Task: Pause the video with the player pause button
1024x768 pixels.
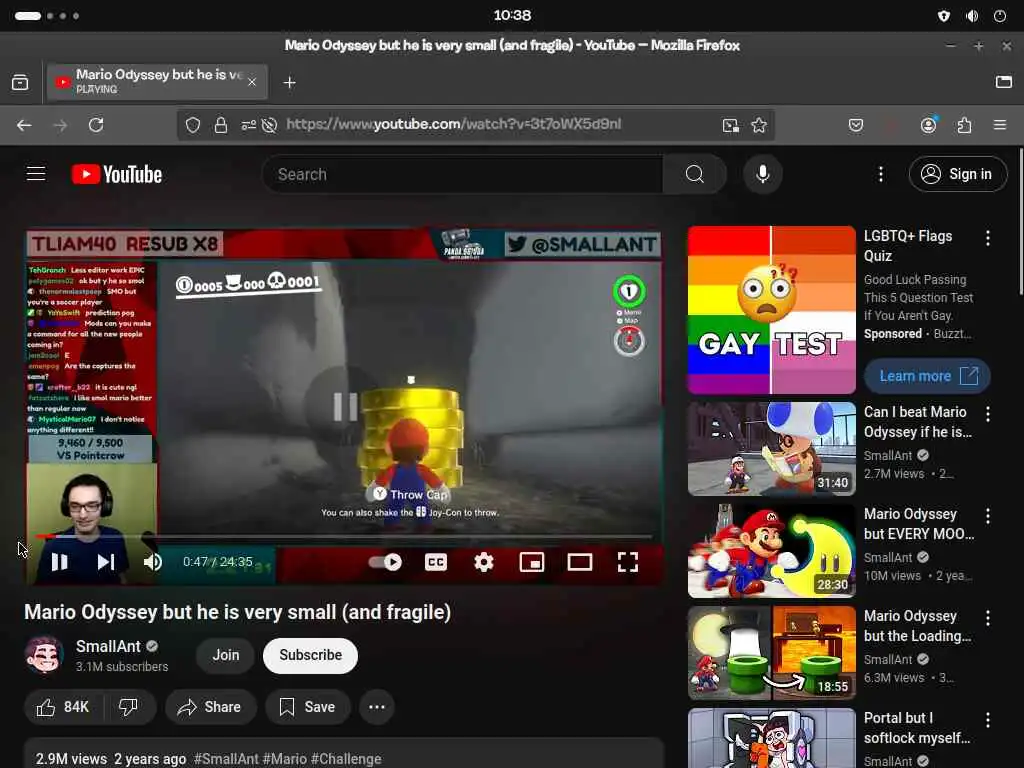Action: pos(59,562)
